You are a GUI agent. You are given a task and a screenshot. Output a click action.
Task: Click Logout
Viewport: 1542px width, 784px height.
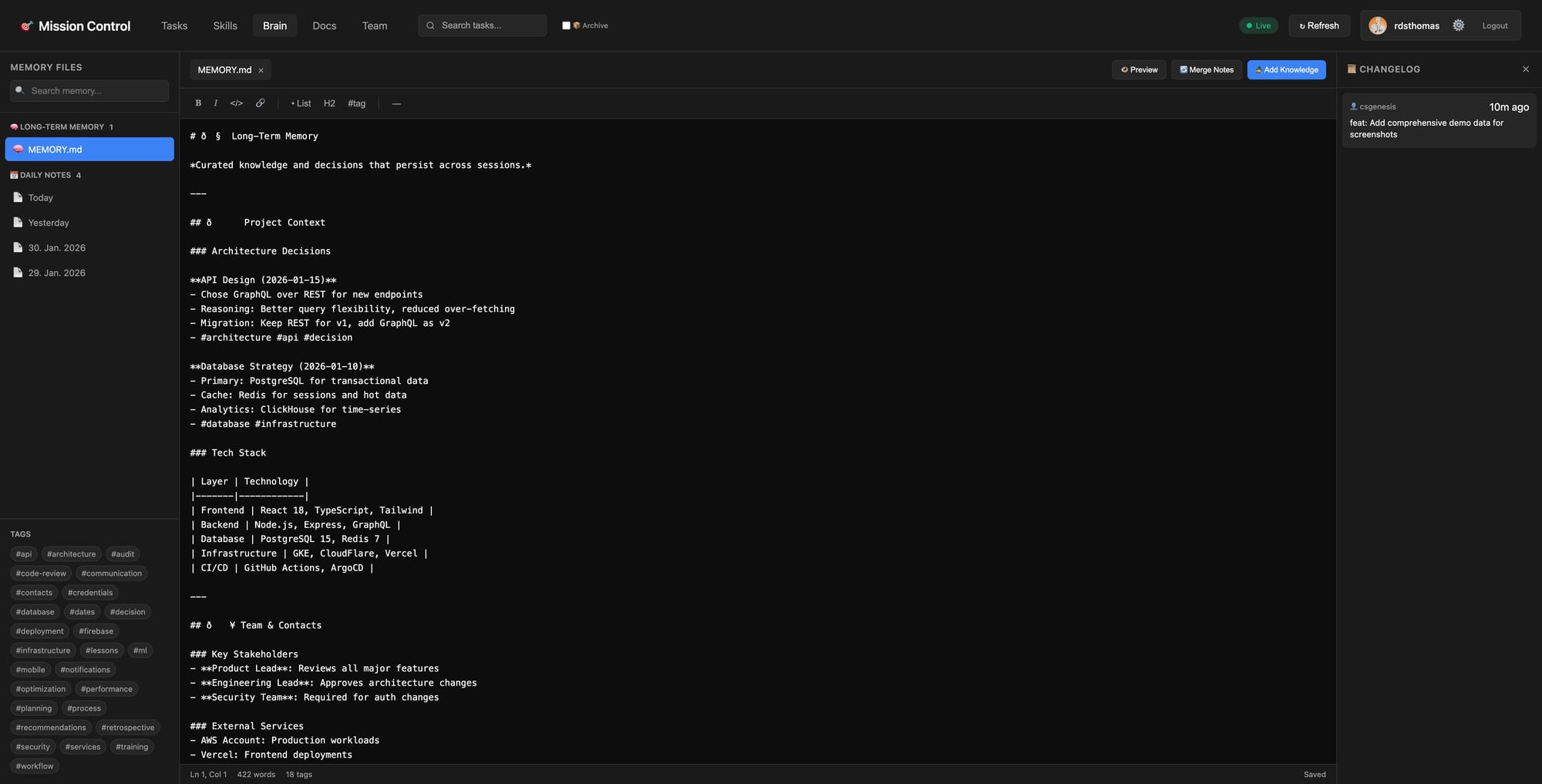coord(1494,25)
